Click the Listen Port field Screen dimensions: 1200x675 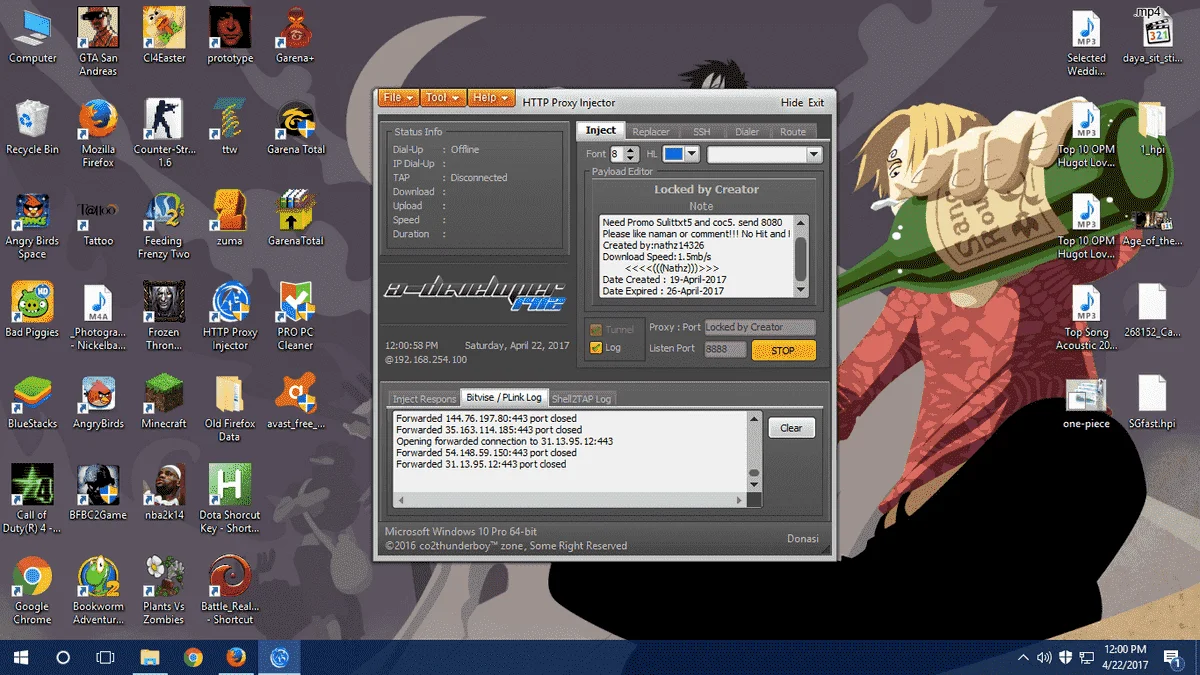point(725,349)
